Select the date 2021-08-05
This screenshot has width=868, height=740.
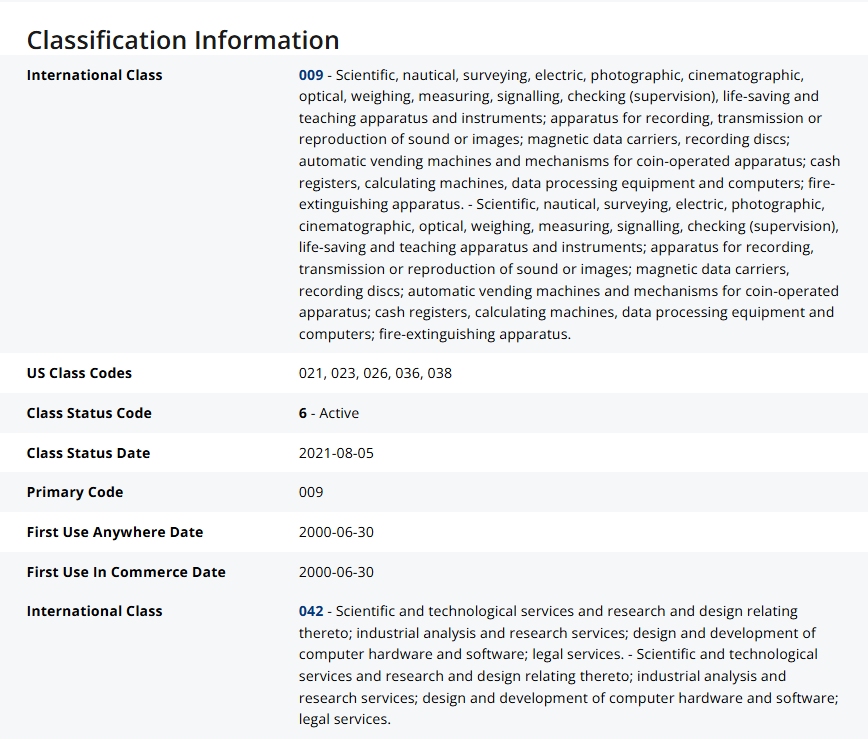[x=336, y=453]
